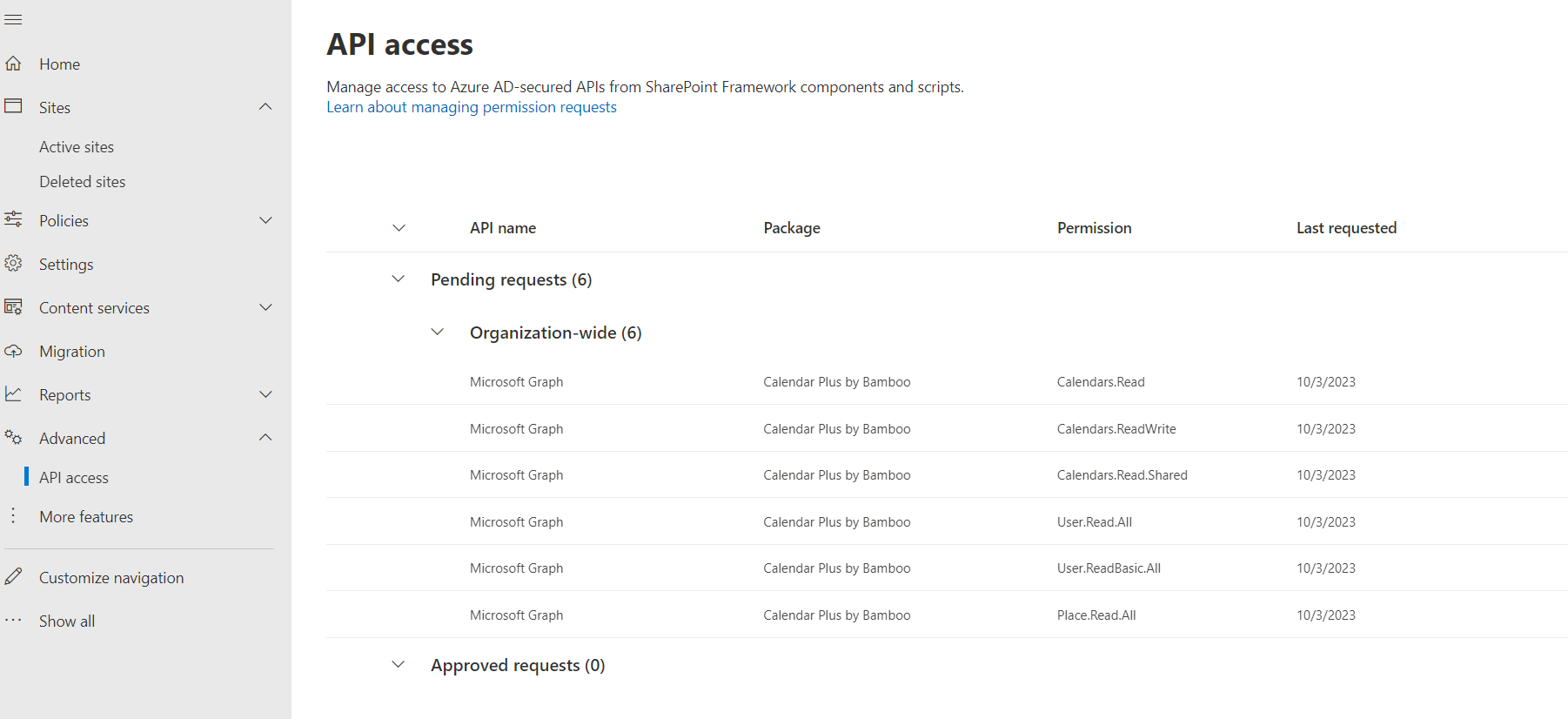Click the Reports chart icon
This screenshot has height=719, width=1568.
pos(13,393)
